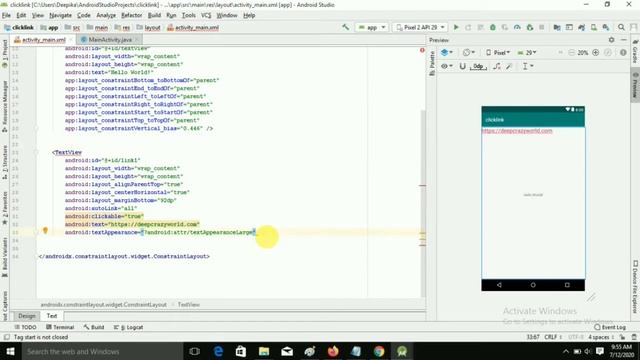The image size is (640, 360).
Task: Open the Logcat tool window
Action: tap(129, 327)
